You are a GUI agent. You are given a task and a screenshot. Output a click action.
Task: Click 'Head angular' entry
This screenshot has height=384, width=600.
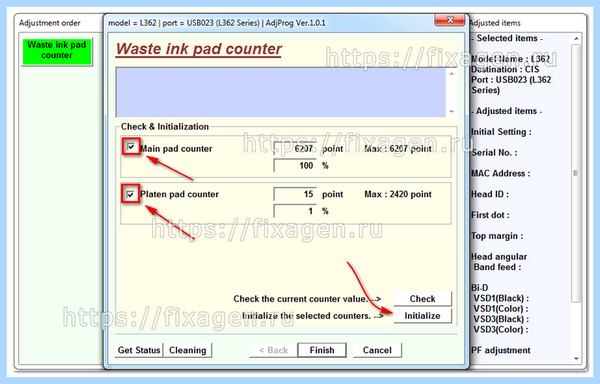point(499,256)
